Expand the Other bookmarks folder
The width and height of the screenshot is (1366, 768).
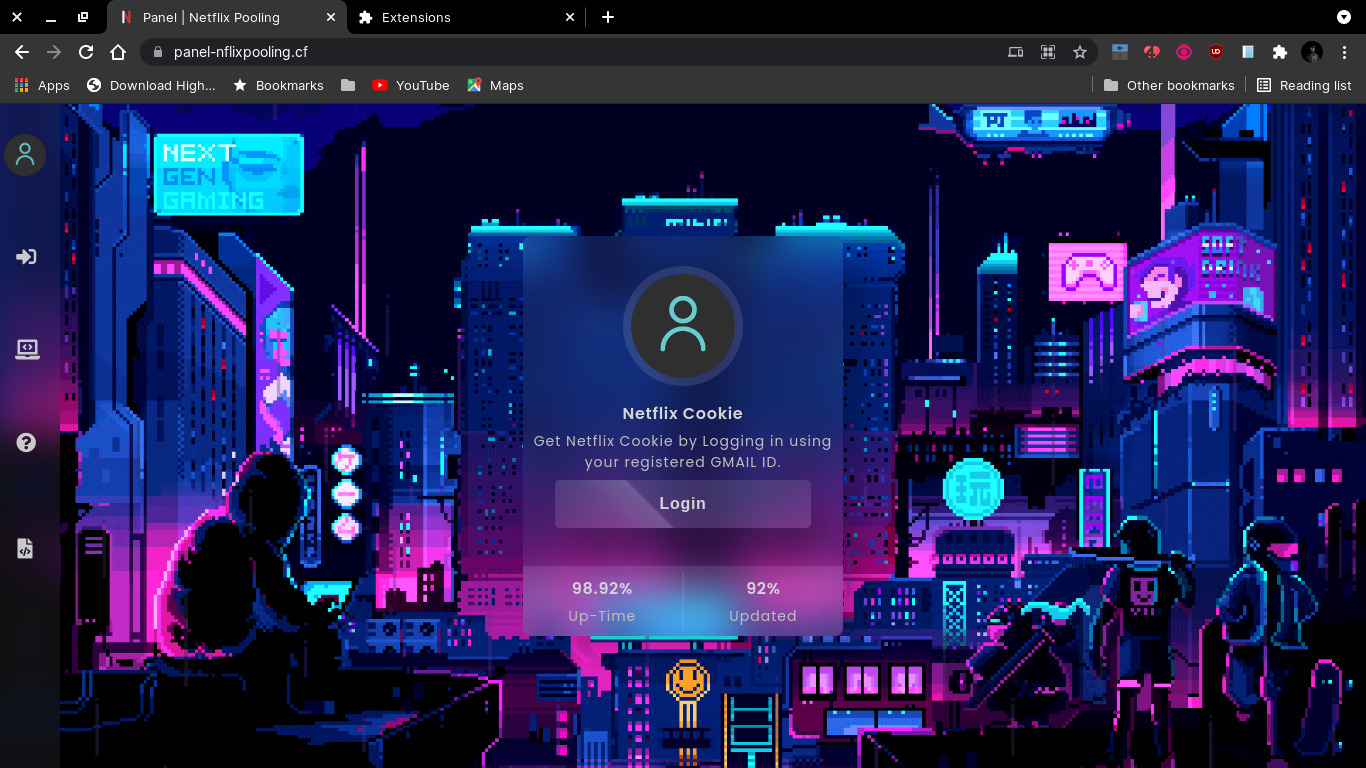coord(1169,85)
